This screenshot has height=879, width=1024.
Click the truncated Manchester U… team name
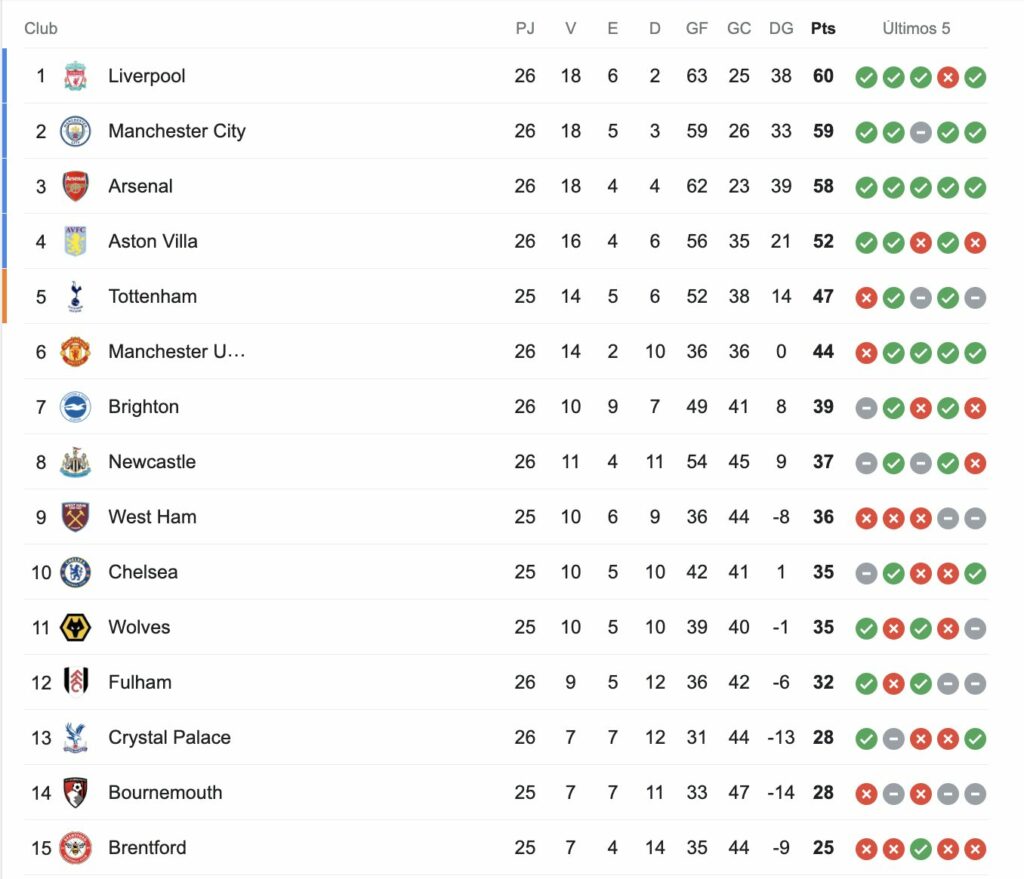(176, 351)
